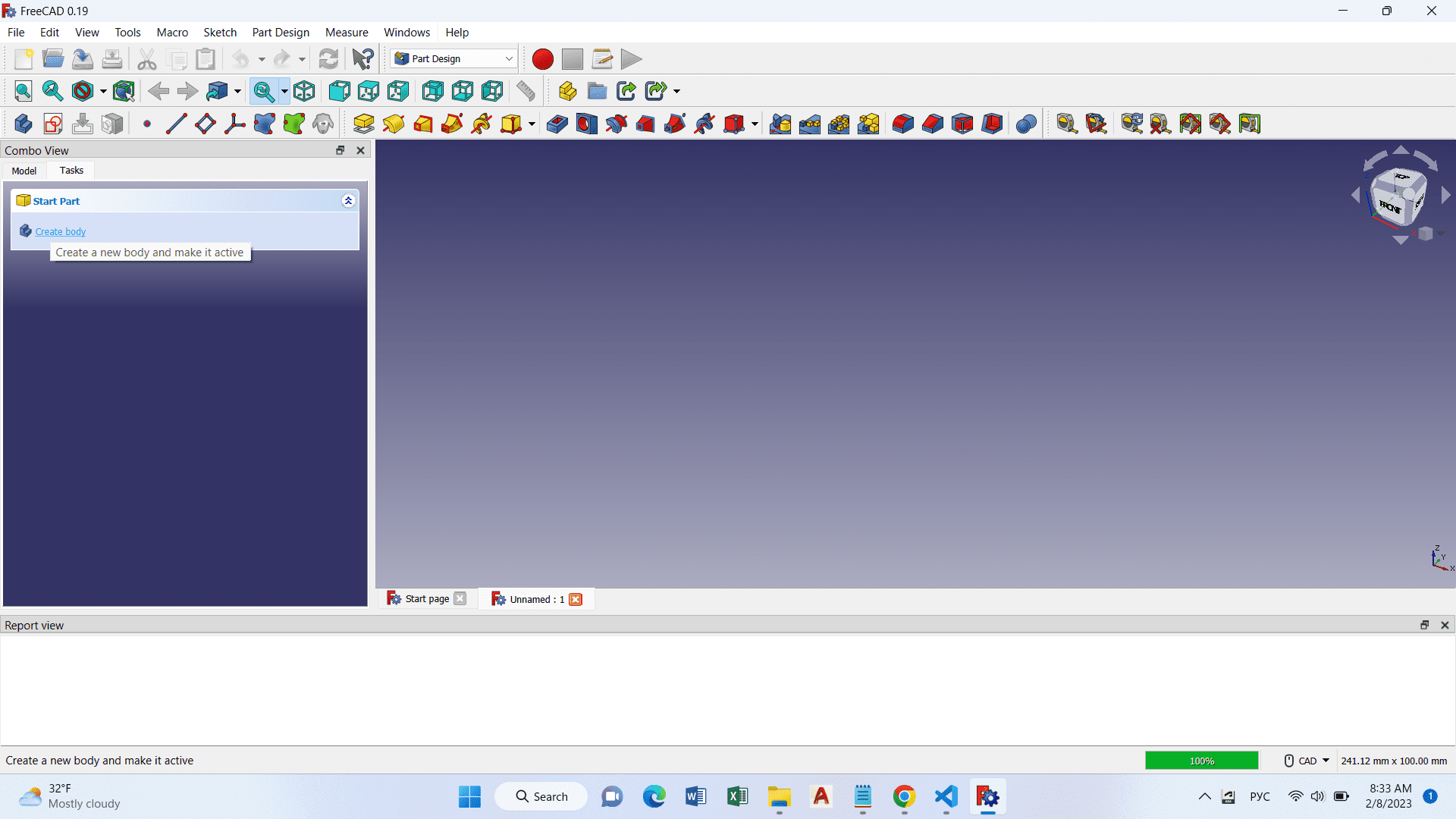Start macro recording with the red button
The width and height of the screenshot is (1456, 819).
[542, 59]
